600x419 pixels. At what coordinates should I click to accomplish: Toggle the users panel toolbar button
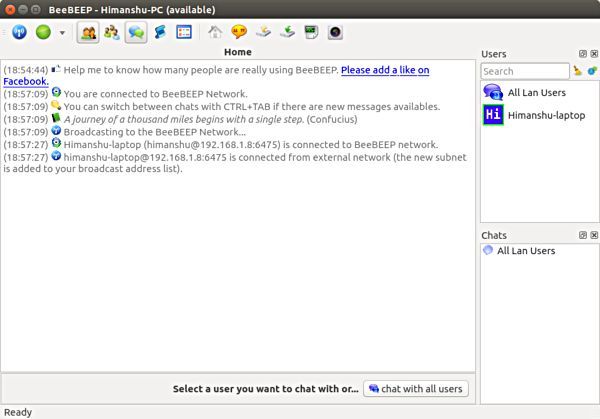coord(88,33)
